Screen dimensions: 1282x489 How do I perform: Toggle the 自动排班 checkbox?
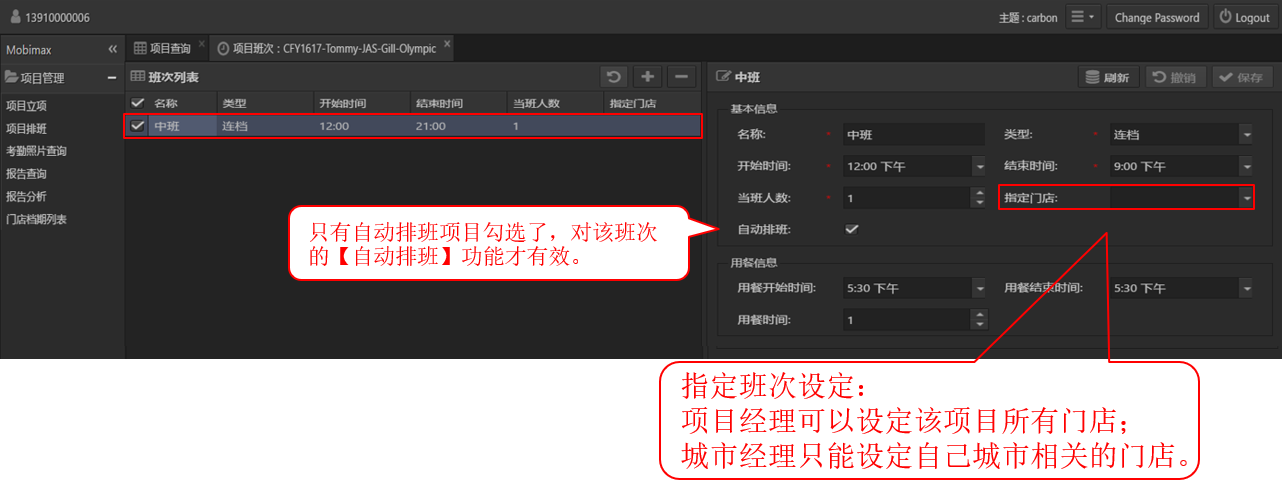(852, 229)
